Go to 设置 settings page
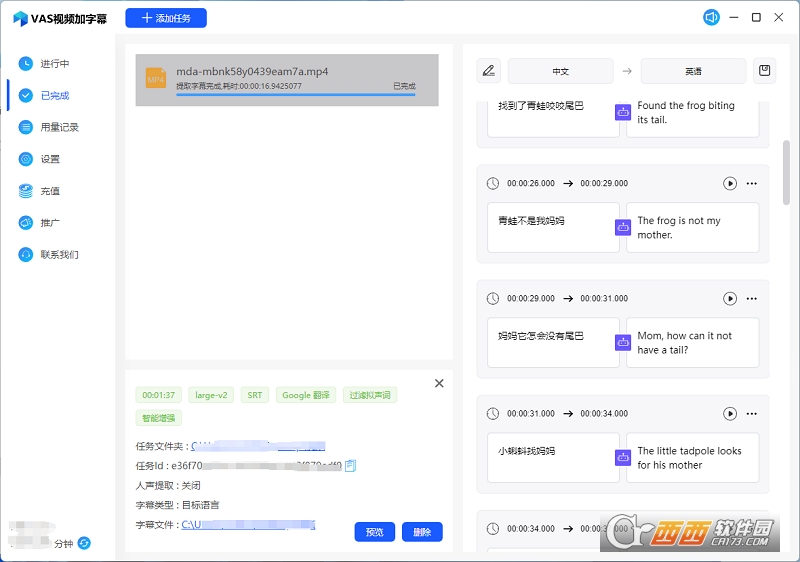 (x=50, y=159)
